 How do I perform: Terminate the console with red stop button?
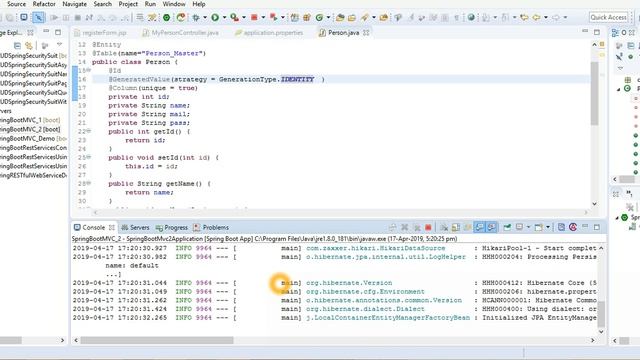[x=428, y=227]
